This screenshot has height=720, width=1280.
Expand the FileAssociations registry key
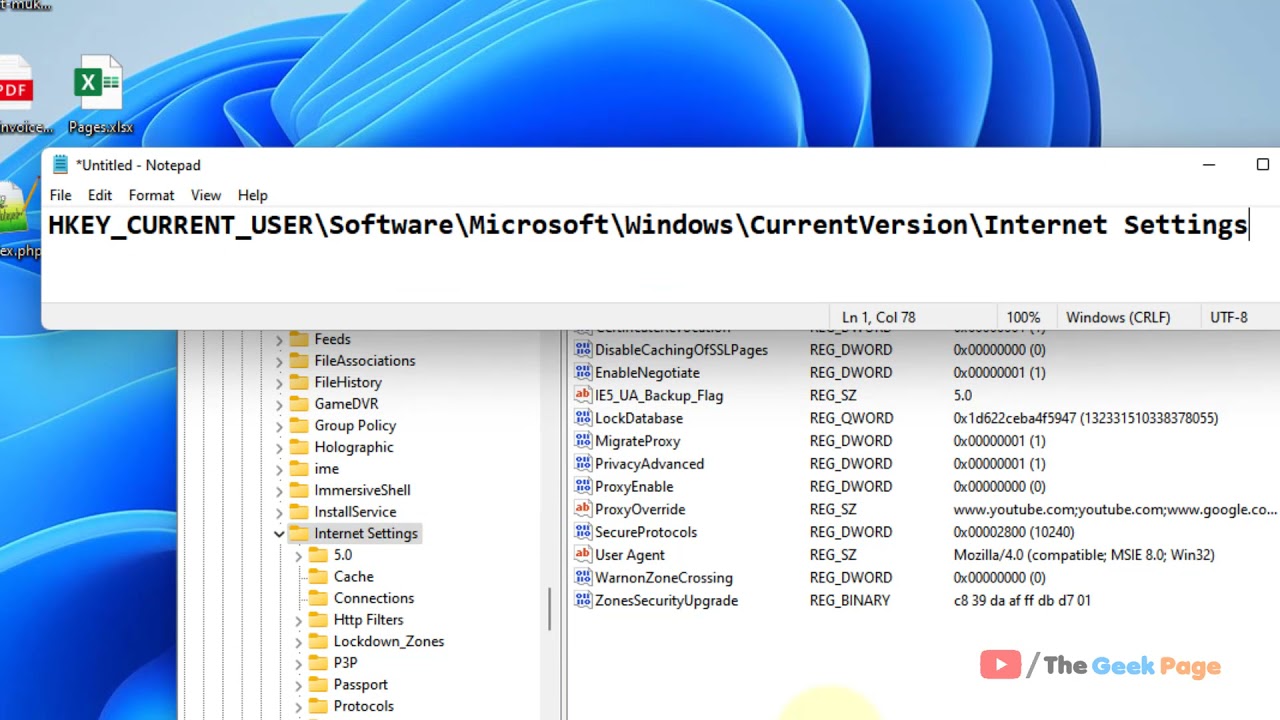click(x=279, y=361)
